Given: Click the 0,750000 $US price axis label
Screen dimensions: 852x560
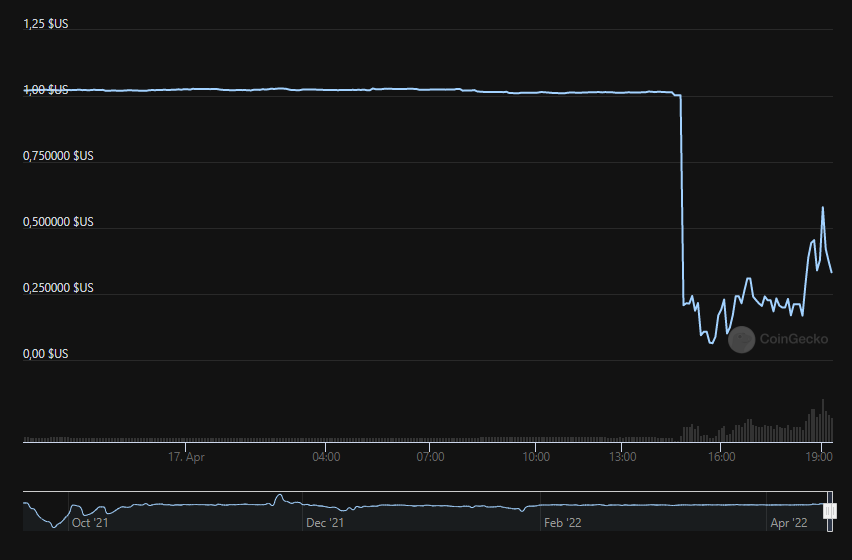Looking at the screenshot, I should pyautogui.click(x=58, y=155).
